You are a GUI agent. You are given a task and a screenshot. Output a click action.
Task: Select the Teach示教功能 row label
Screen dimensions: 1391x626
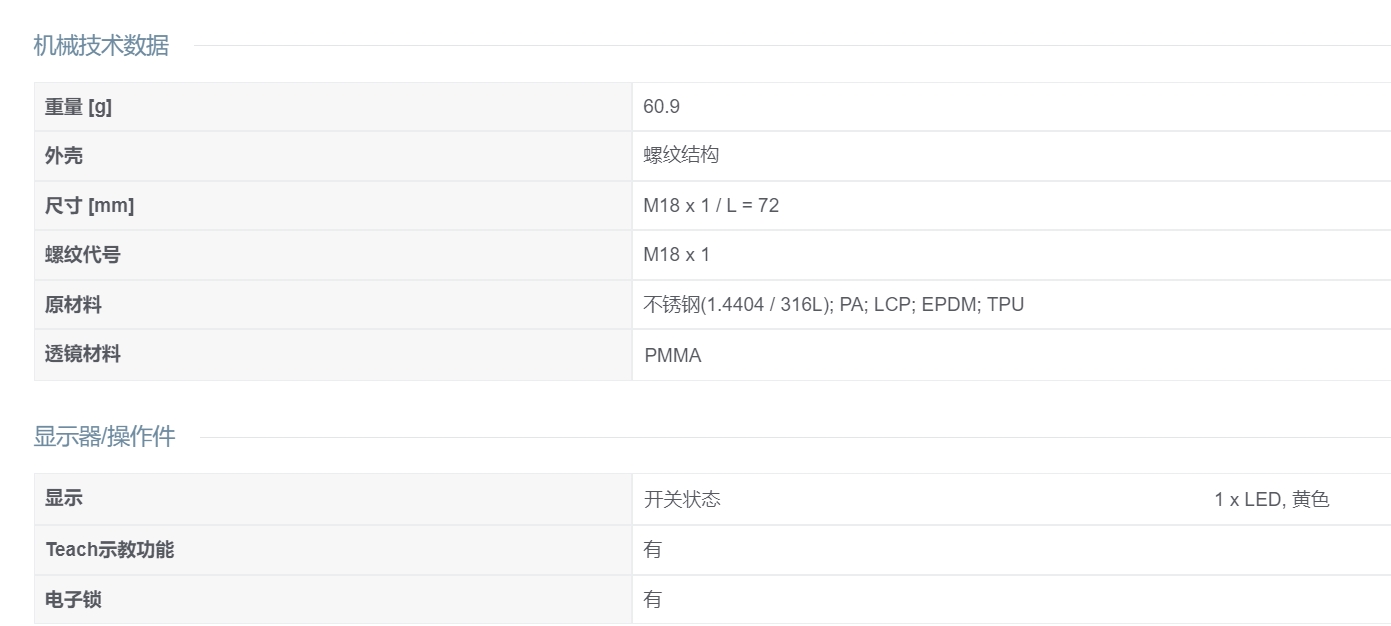click(109, 550)
